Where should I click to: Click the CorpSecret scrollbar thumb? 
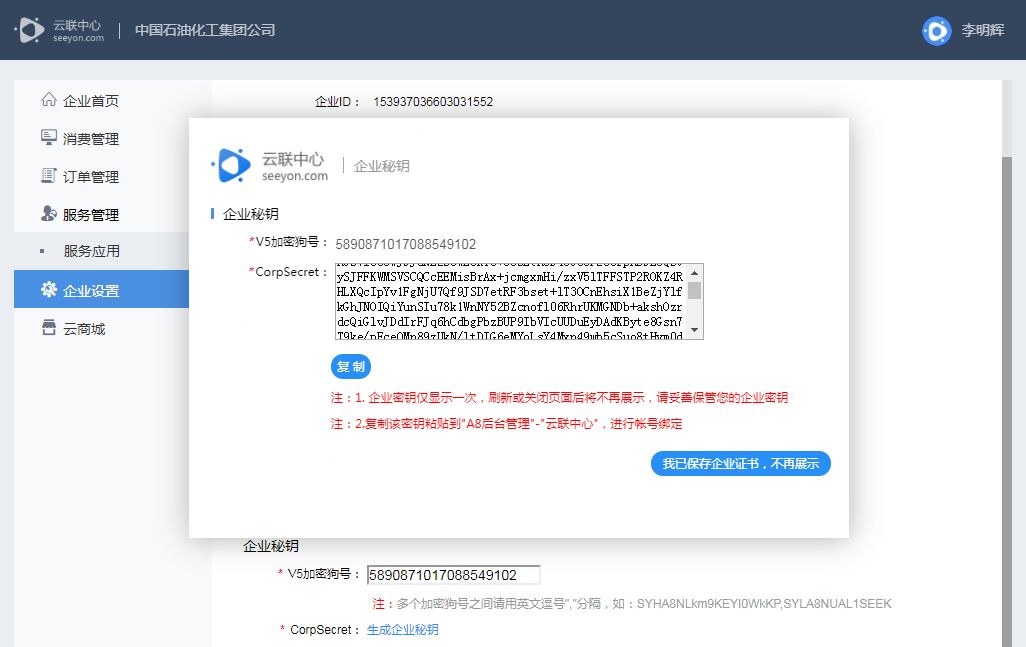coord(695,290)
